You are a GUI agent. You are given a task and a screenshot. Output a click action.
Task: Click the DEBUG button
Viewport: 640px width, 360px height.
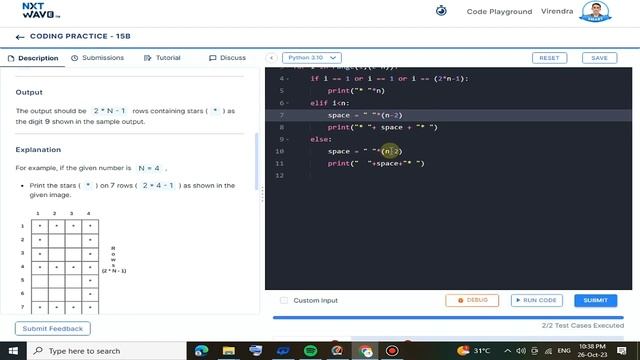click(x=472, y=300)
